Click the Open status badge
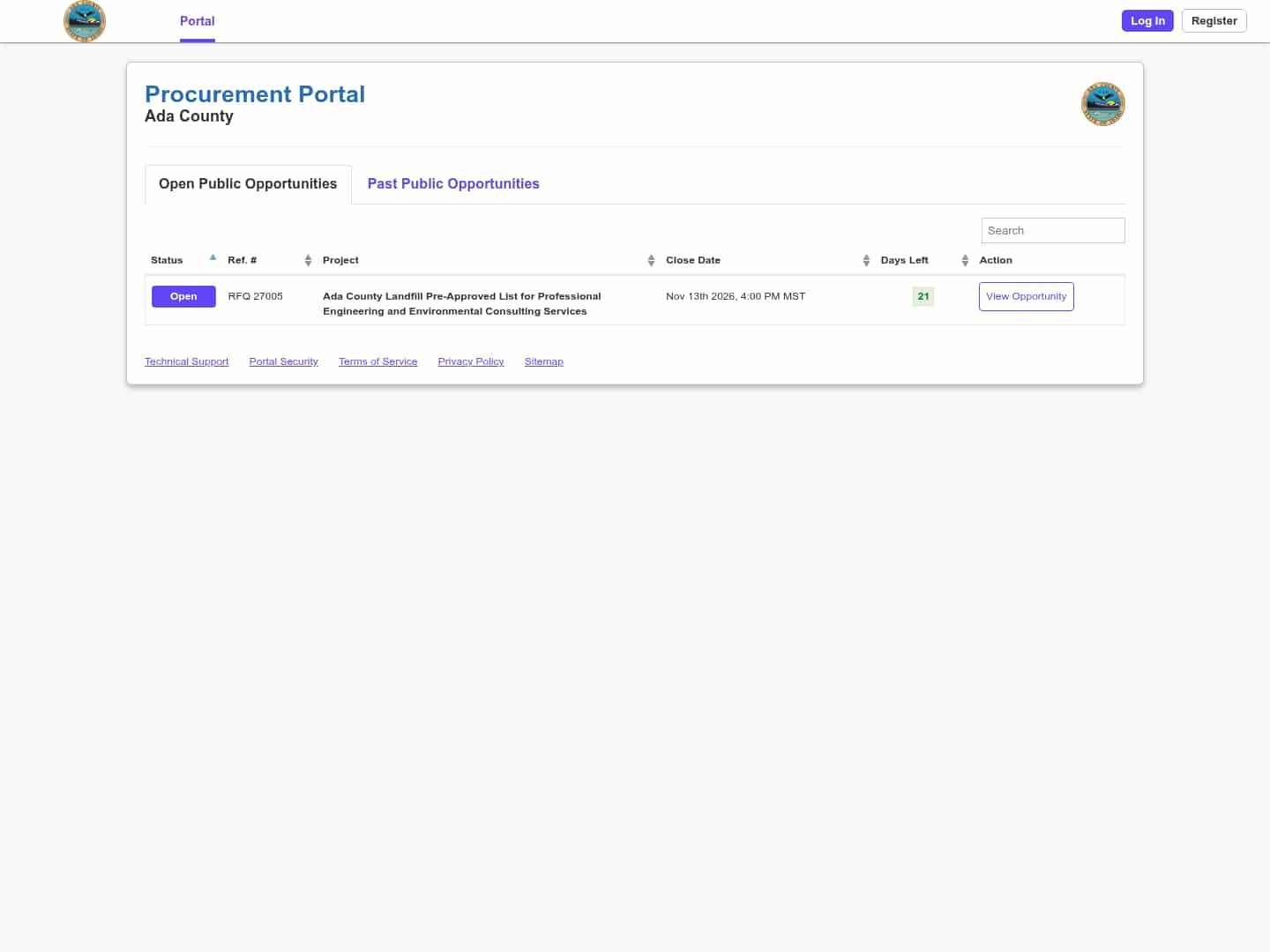1270x952 pixels. (183, 296)
